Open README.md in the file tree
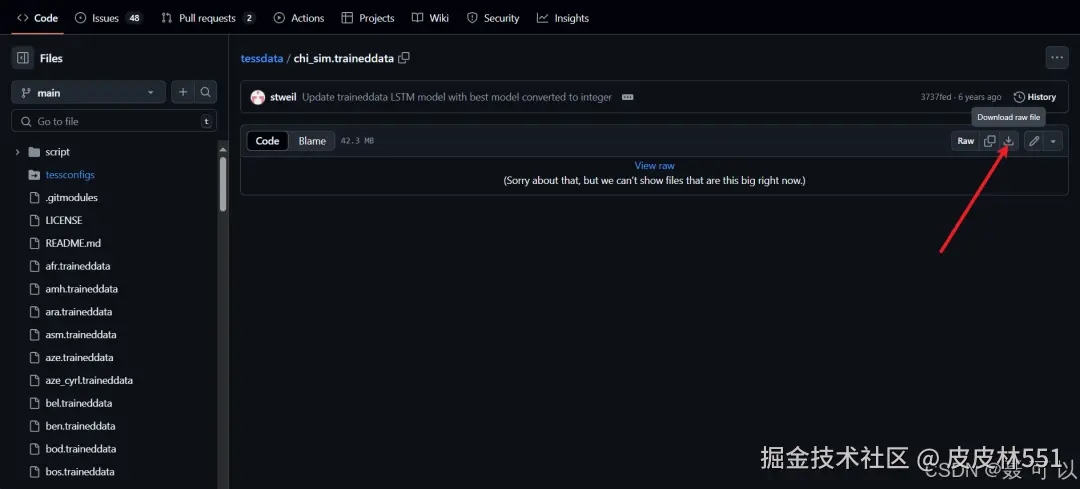 point(73,243)
